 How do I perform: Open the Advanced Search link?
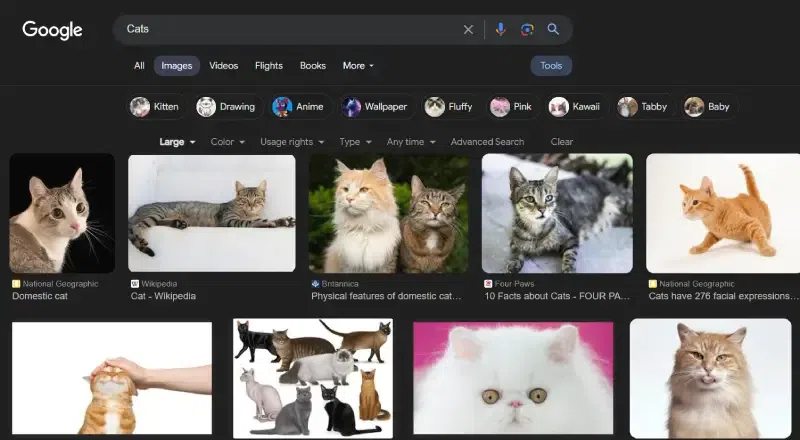click(x=487, y=142)
